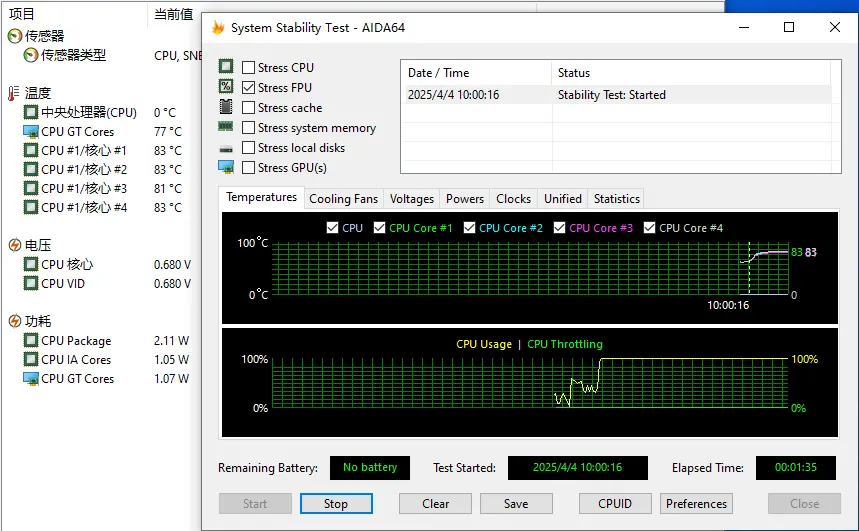The image size is (859, 531).
Task: Click the icon next to 传感器类型
Action: [x=31, y=55]
